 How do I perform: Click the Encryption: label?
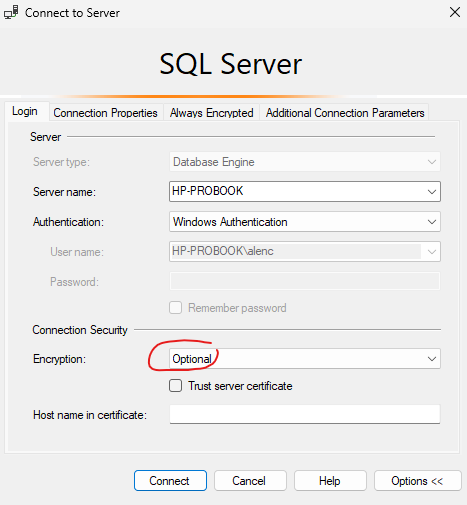click(x=59, y=359)
